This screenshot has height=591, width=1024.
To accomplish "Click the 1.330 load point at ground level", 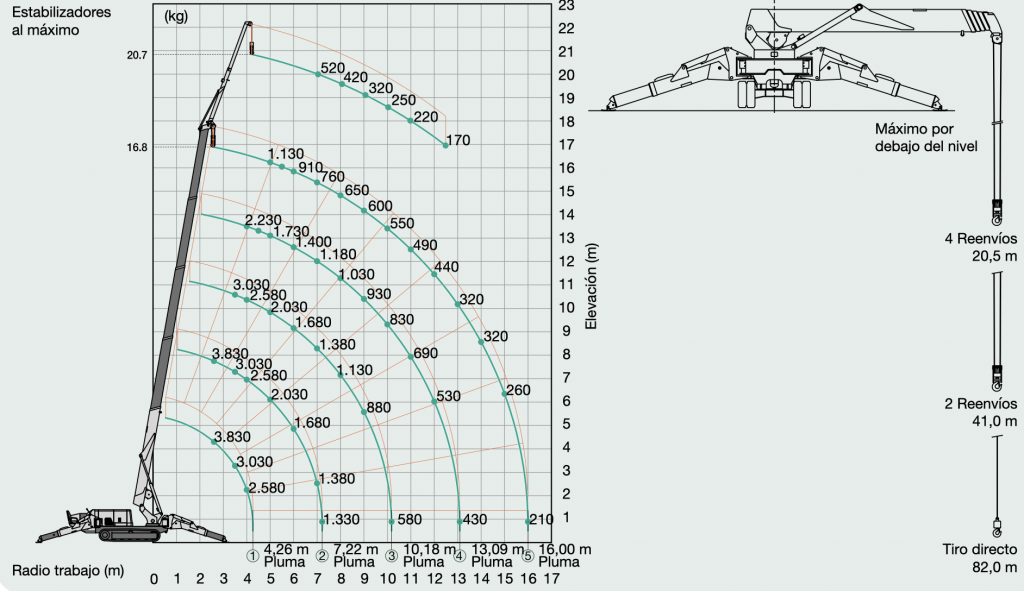I will 322,521.
